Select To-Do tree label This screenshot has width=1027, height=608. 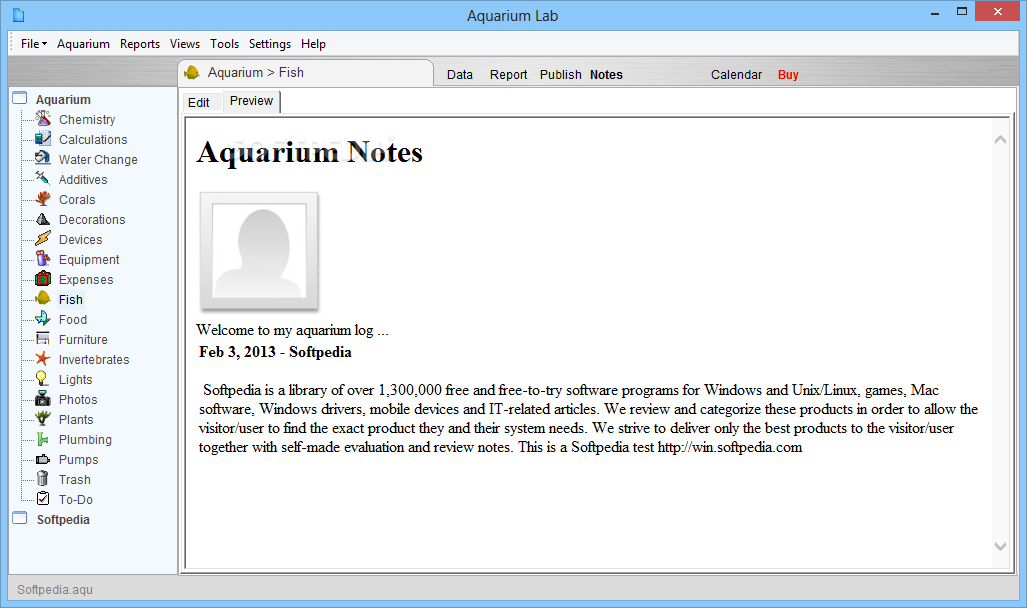click(x=76, y=500)
